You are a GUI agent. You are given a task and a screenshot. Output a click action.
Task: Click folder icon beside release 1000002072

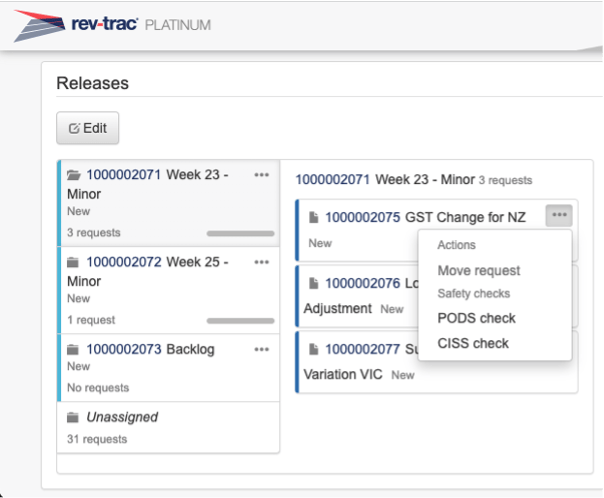[x=74, y=262]
